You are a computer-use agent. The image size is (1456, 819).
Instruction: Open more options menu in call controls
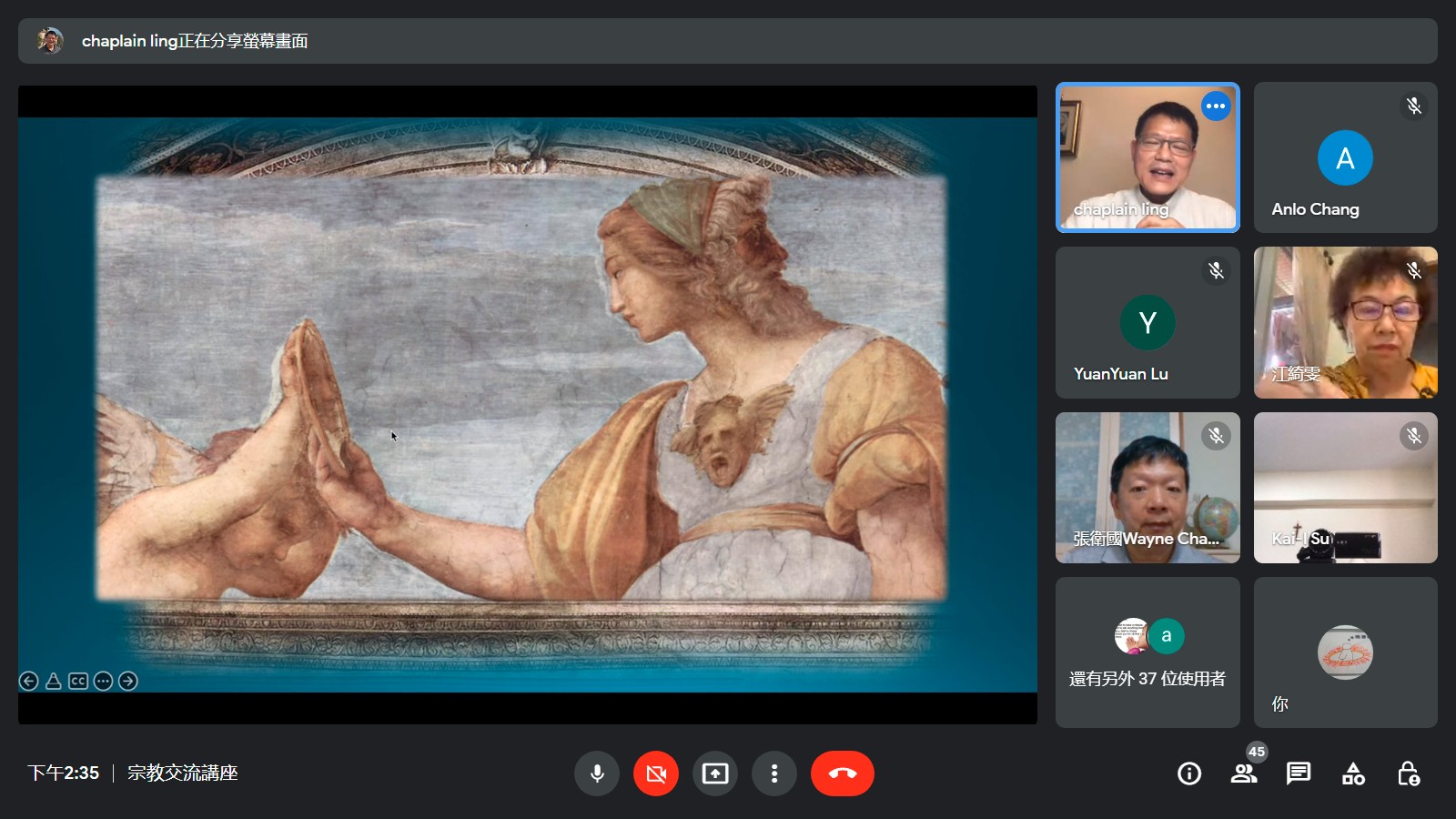pos(774,773)
